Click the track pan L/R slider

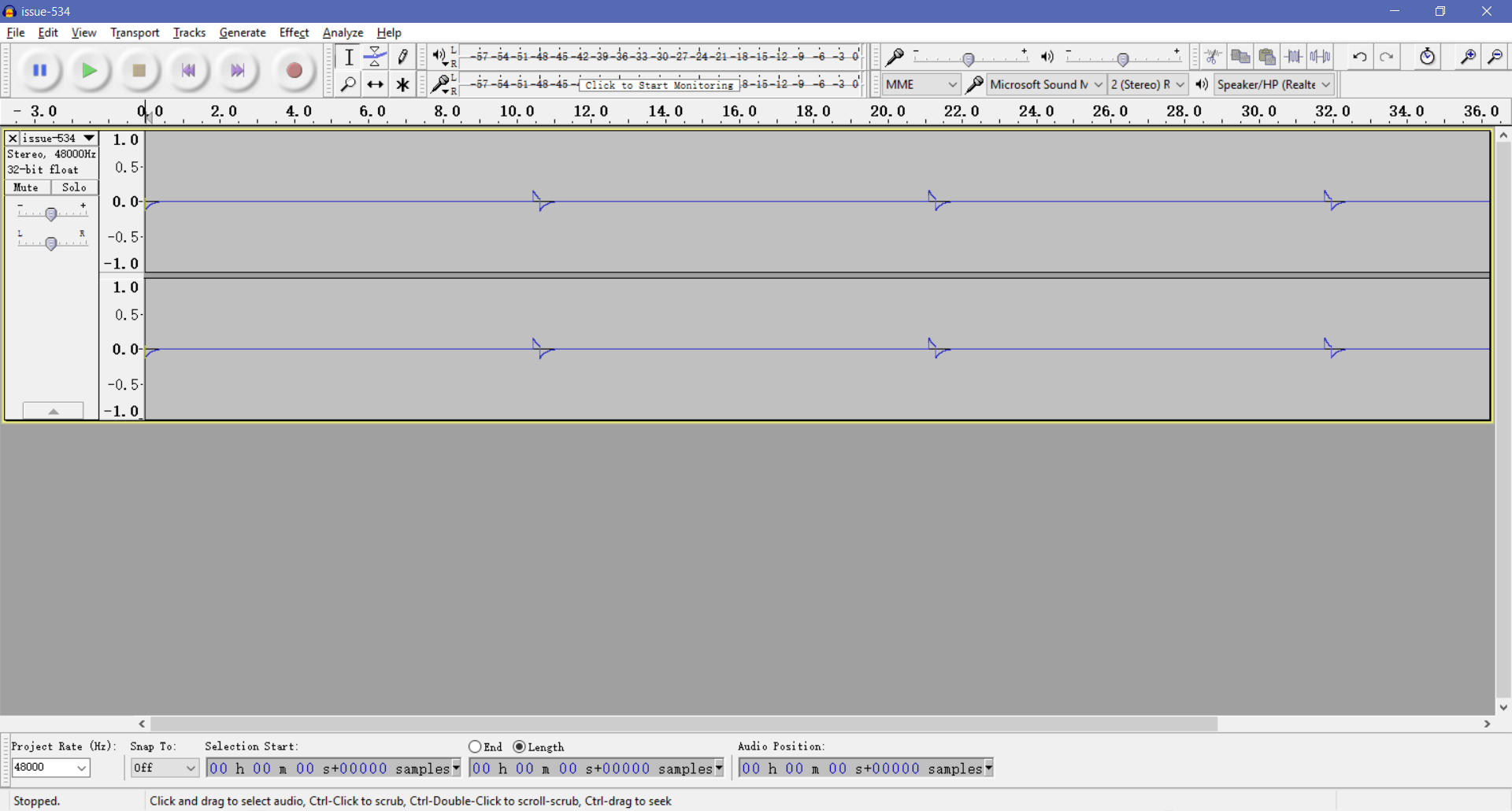[x=51, y=243]
